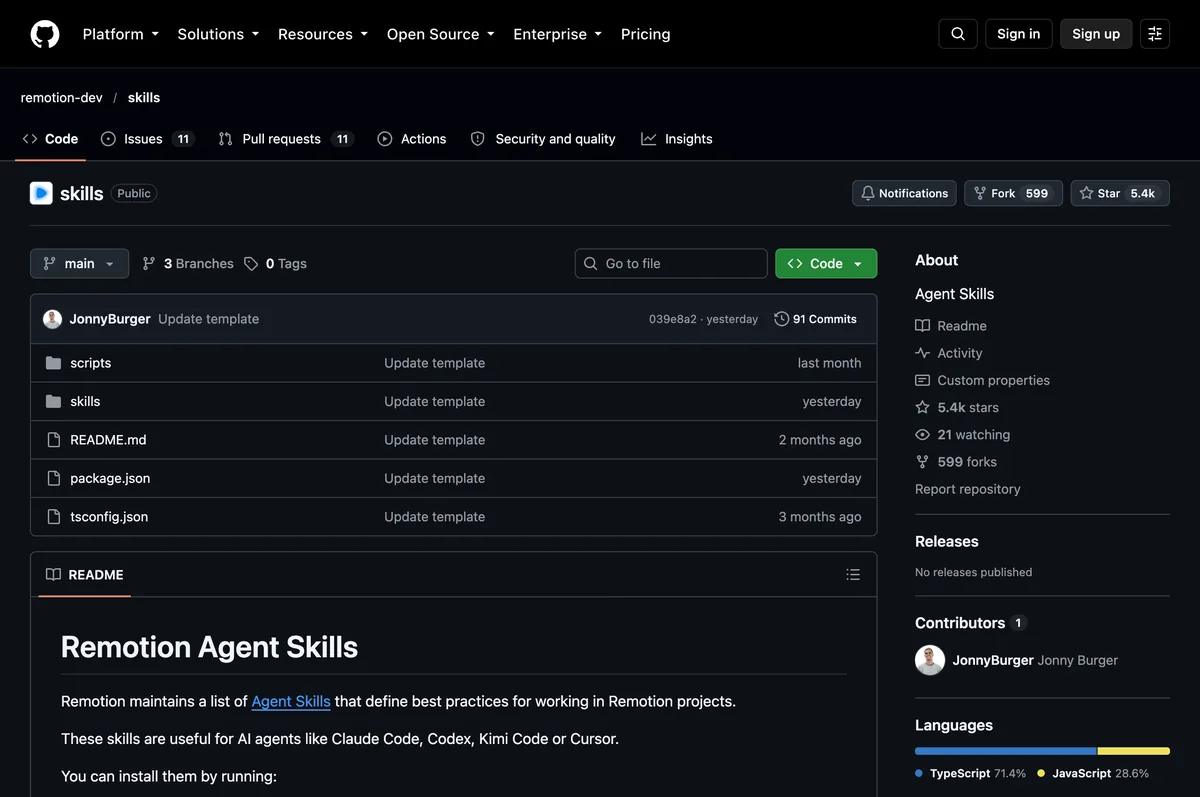1200x797 pixels.
Task: Open commit hash 039e8a2 link
Action: point(673,319)
